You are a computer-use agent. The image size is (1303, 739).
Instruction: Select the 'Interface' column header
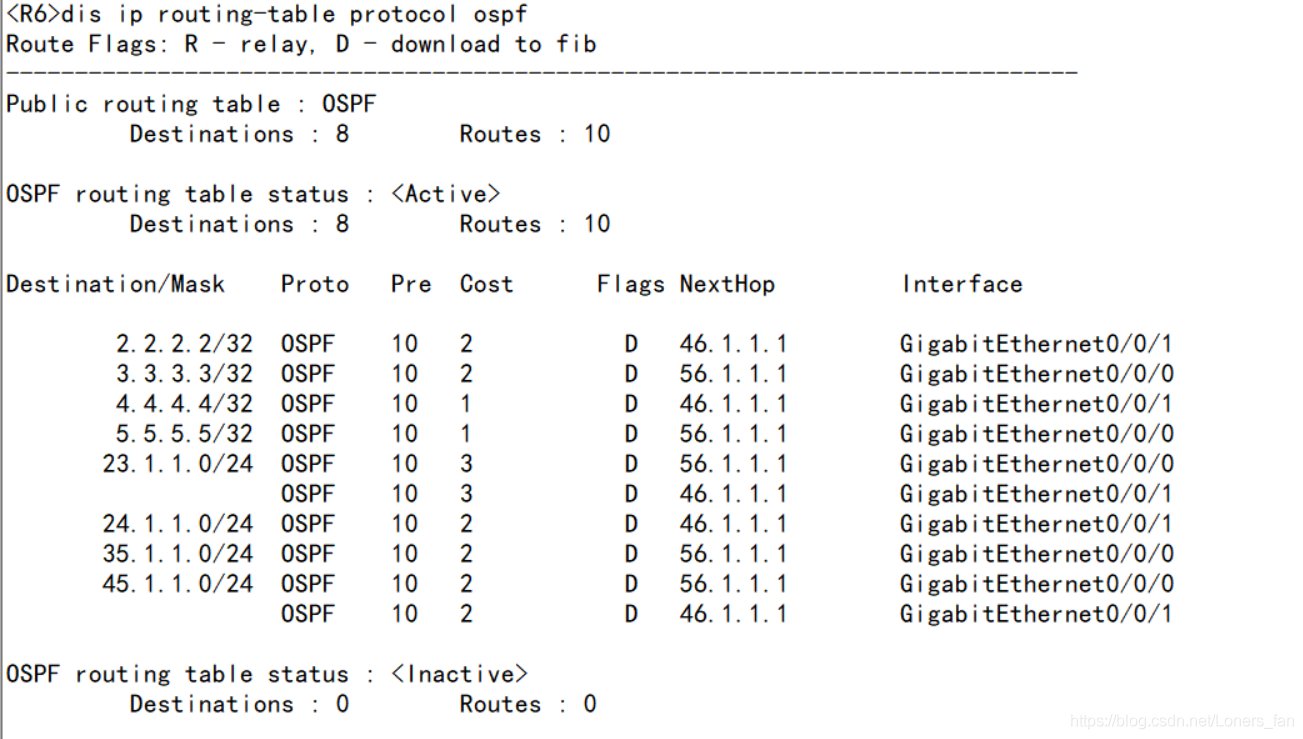(962, 284)
